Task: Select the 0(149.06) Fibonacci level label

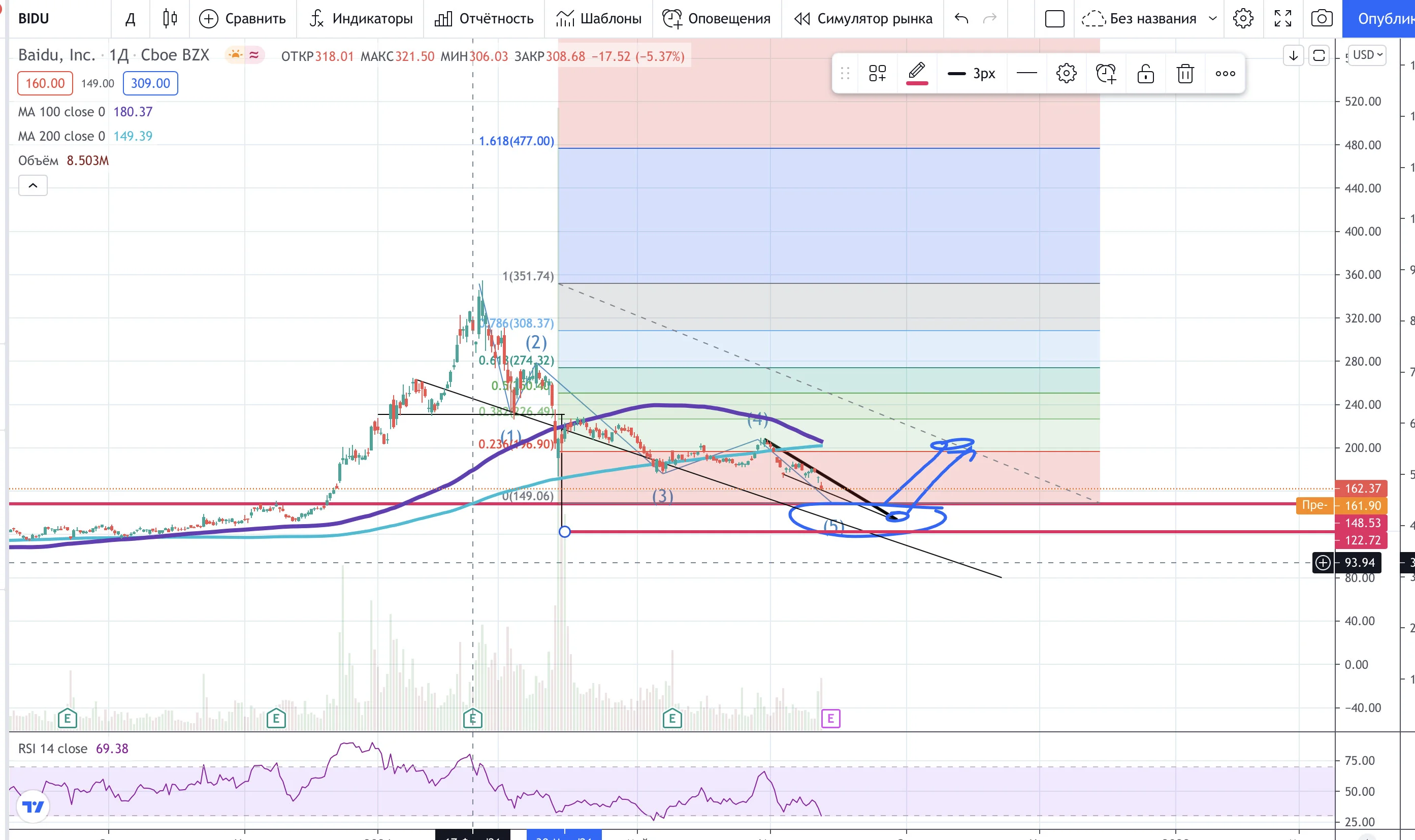Action: (528, 496)
